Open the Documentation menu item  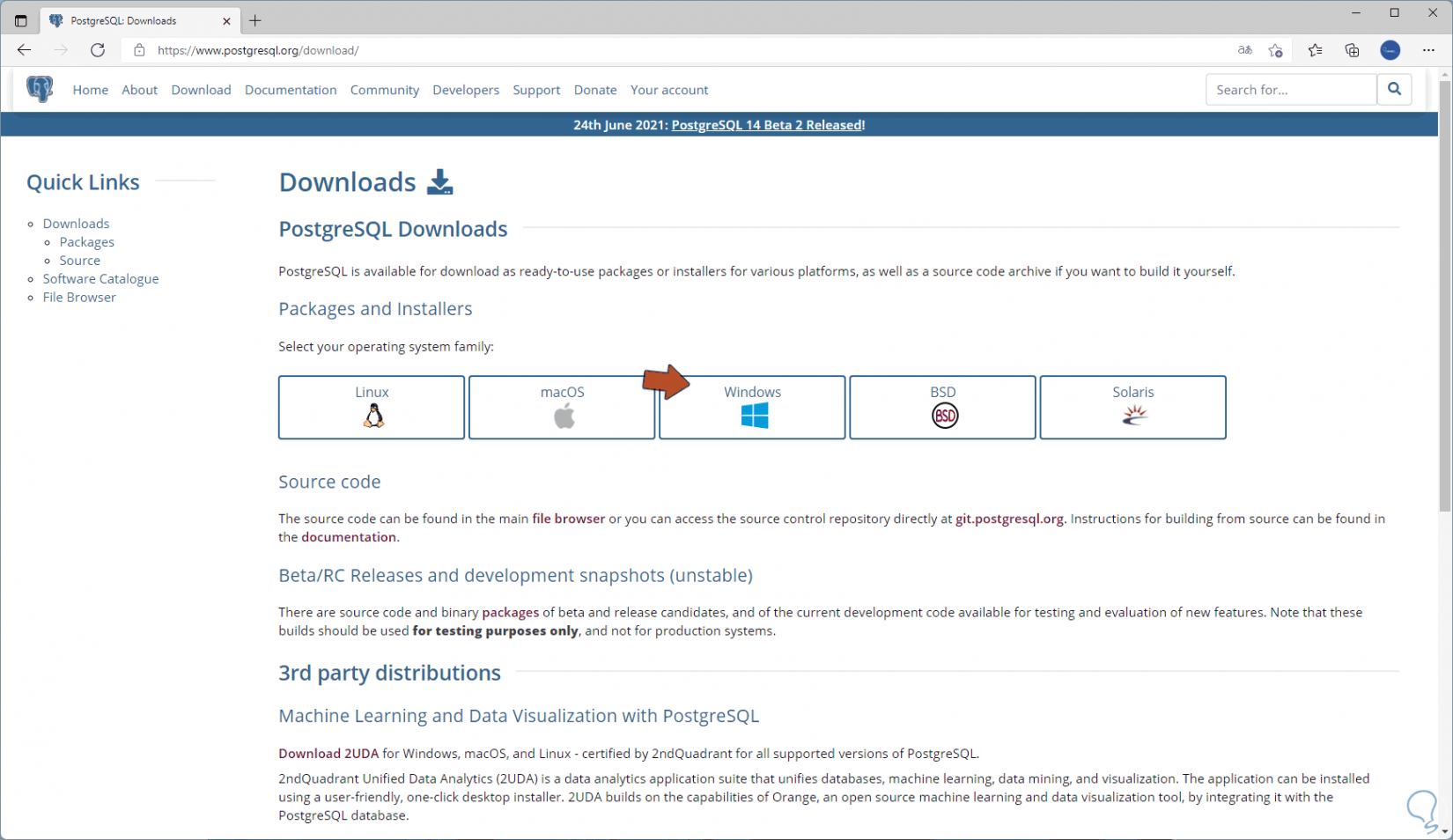[x=291, y=90]
